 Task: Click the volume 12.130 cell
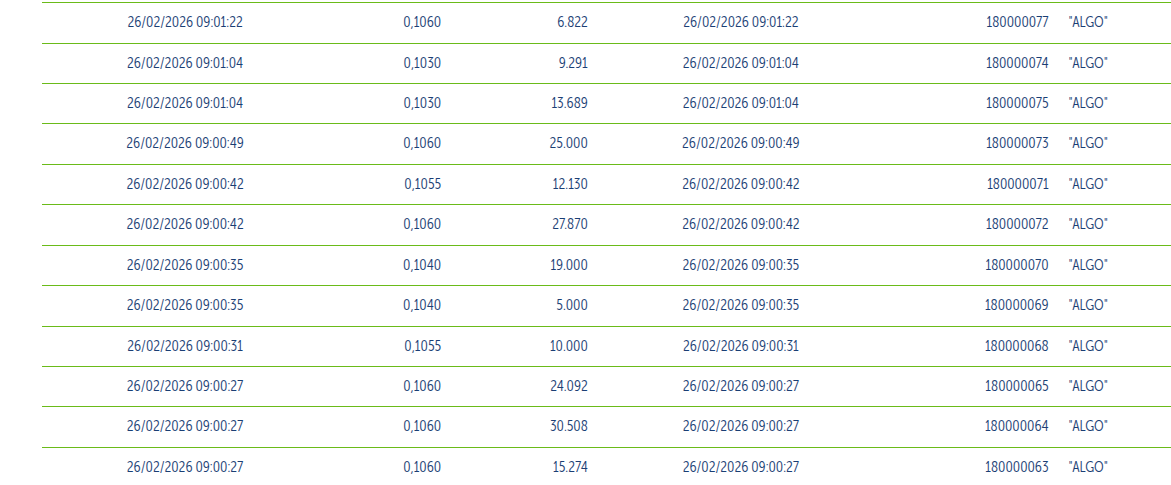pyautogui.click(x=570, y=184)
